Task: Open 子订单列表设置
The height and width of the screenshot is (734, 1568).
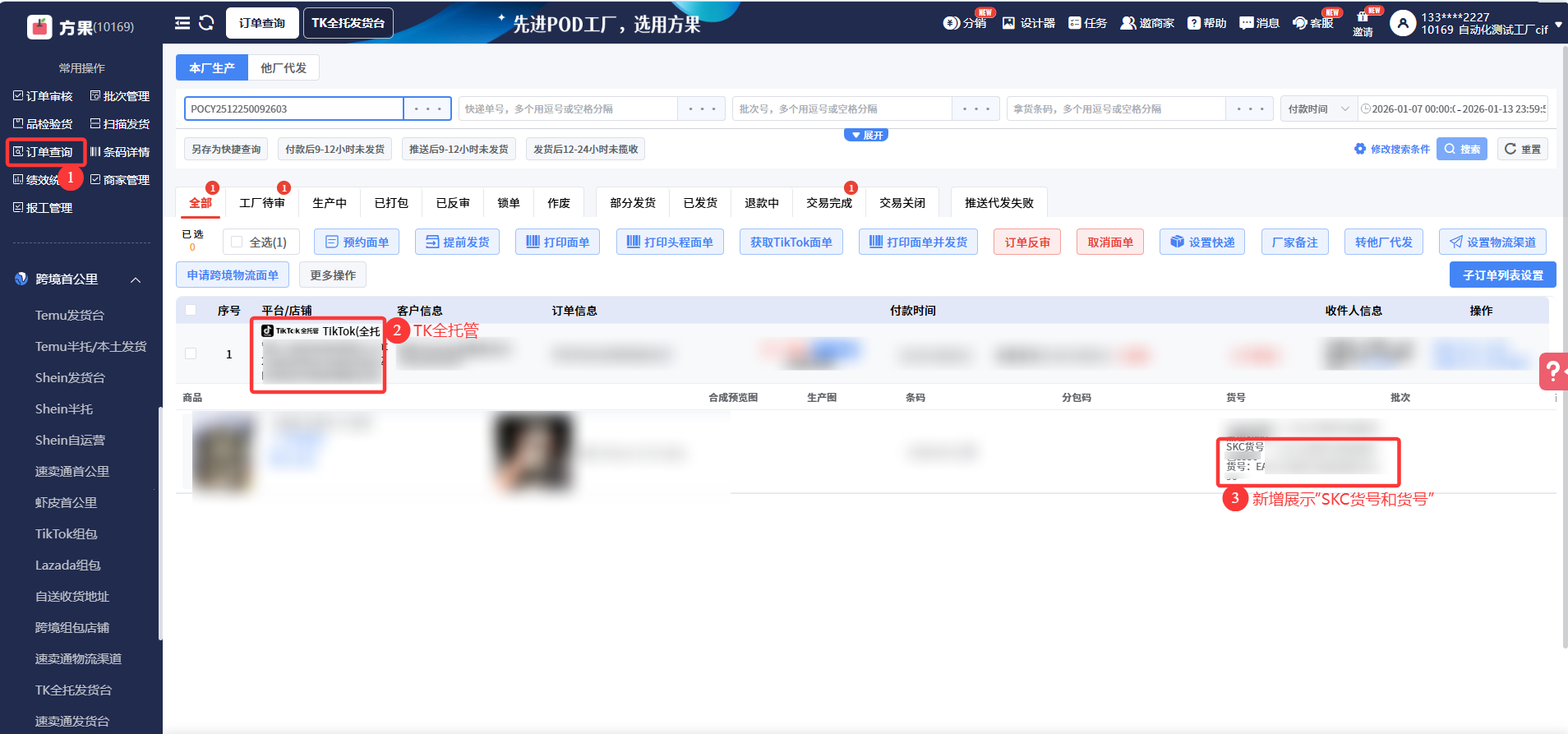Action: (1503, 275)
